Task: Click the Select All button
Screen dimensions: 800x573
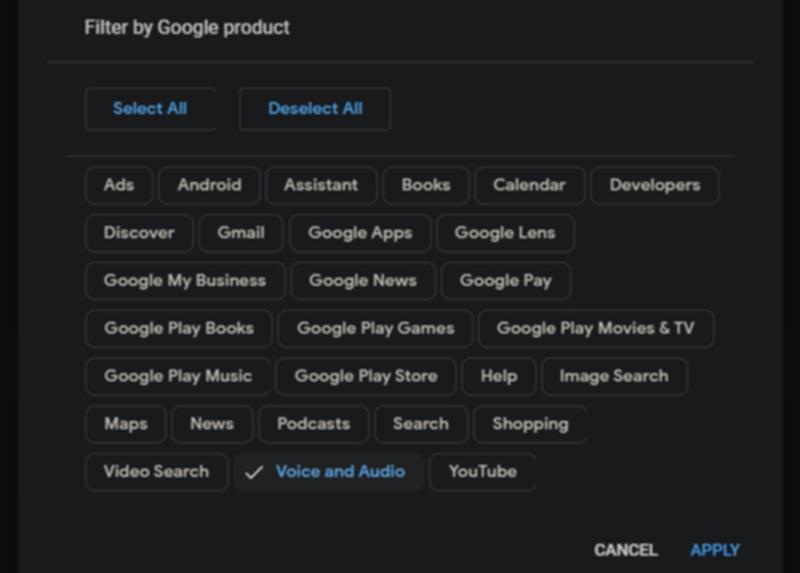Action: point(150,109)
